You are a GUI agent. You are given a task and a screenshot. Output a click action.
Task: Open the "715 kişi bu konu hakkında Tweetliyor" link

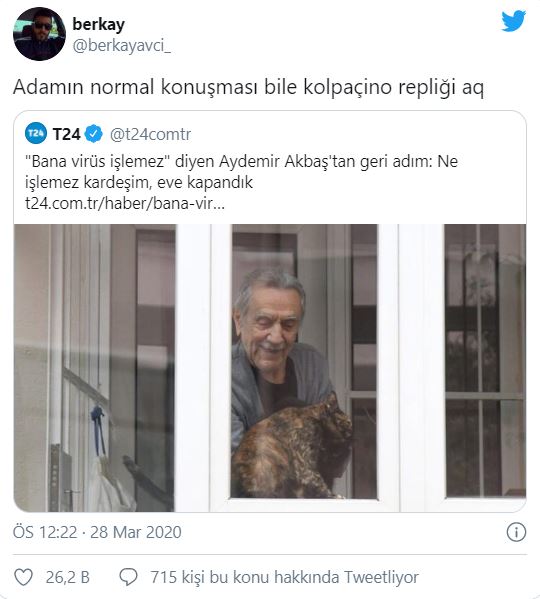click(285, 577)
